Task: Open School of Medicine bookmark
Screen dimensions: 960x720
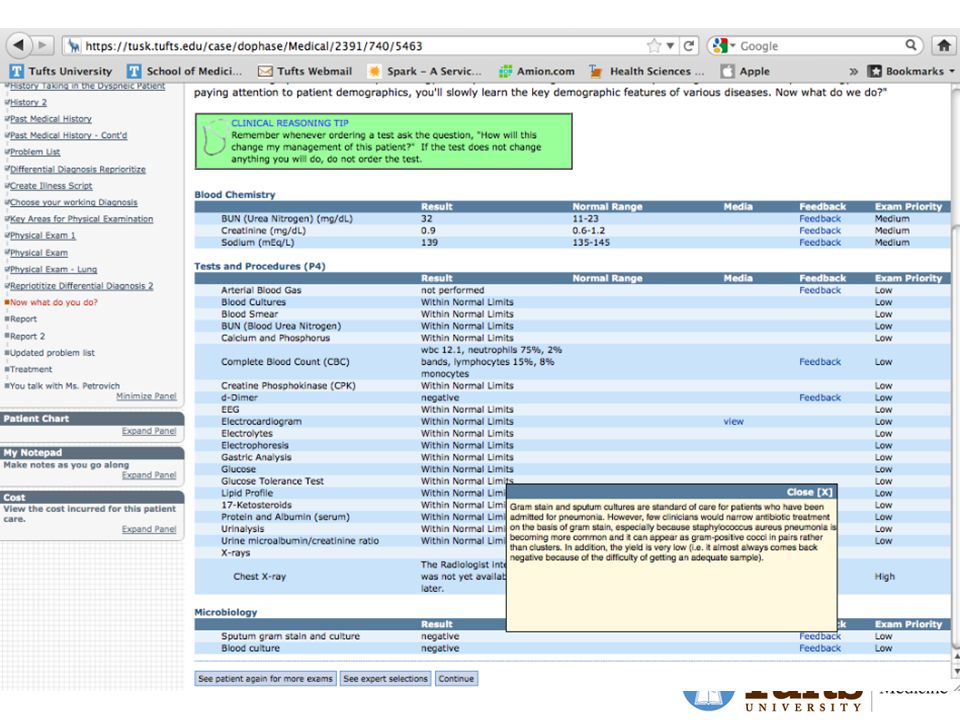Action: (185, 71)
